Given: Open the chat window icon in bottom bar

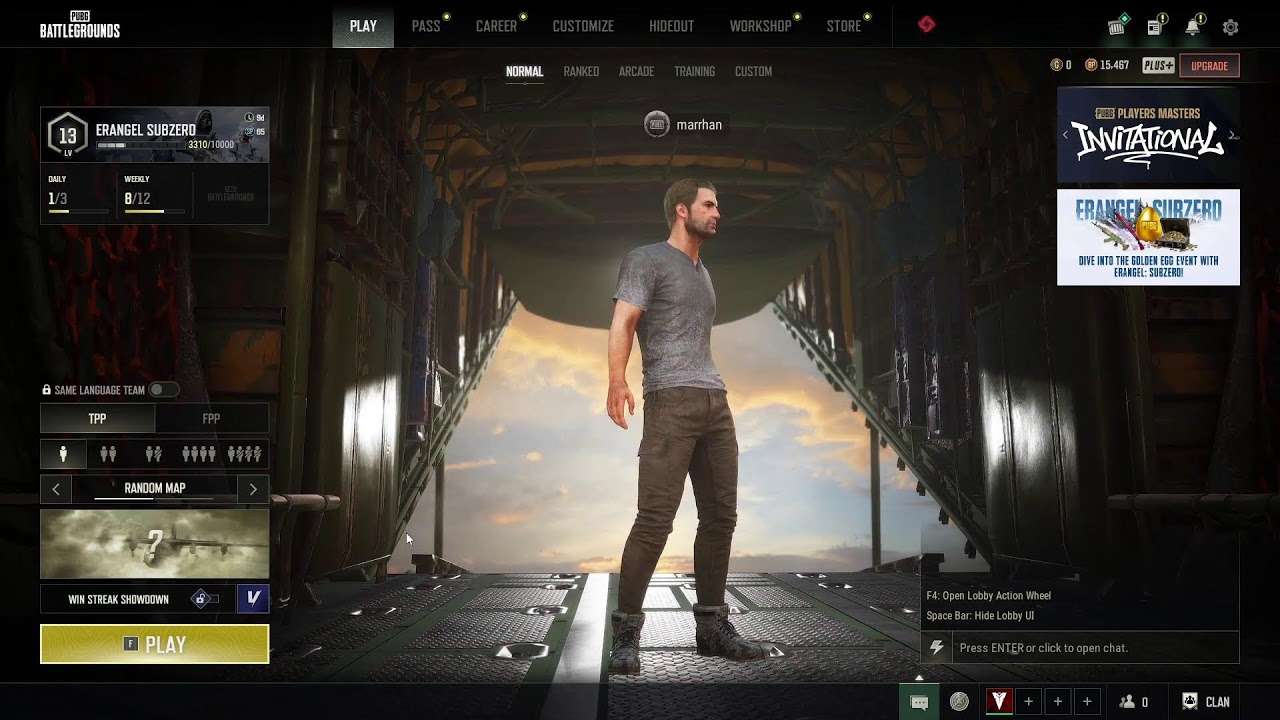Looking at the screenshot, I should tap(919, 702).
